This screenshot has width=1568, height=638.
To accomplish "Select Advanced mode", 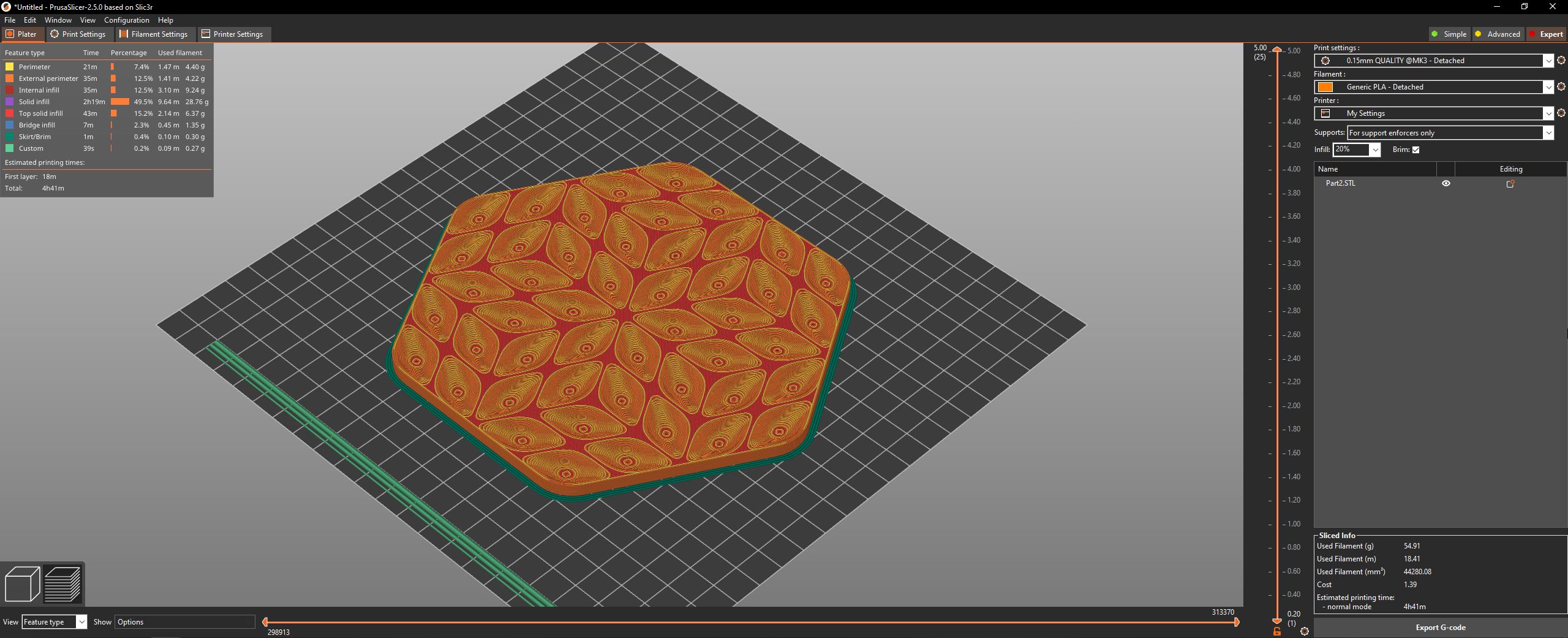I will click(1497, 34).
